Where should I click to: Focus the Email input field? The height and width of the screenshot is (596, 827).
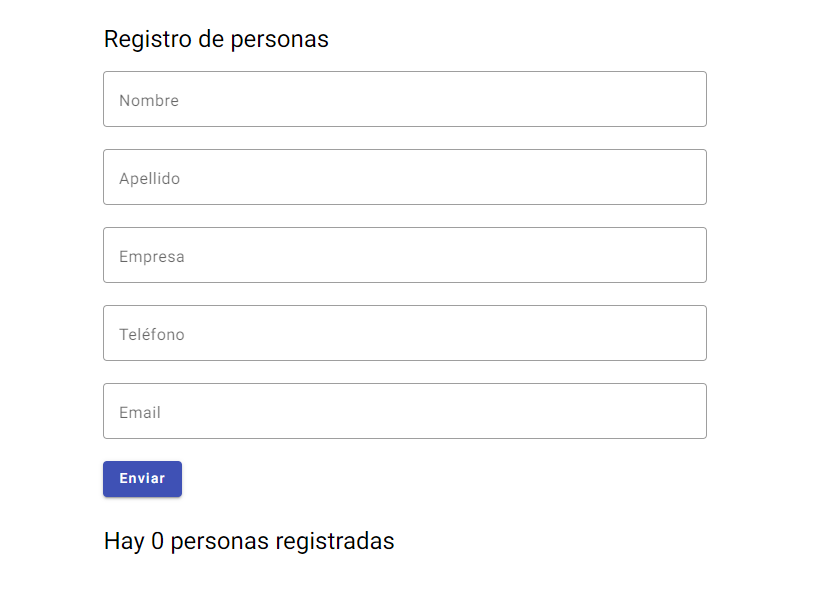click(x=404, y=411)
